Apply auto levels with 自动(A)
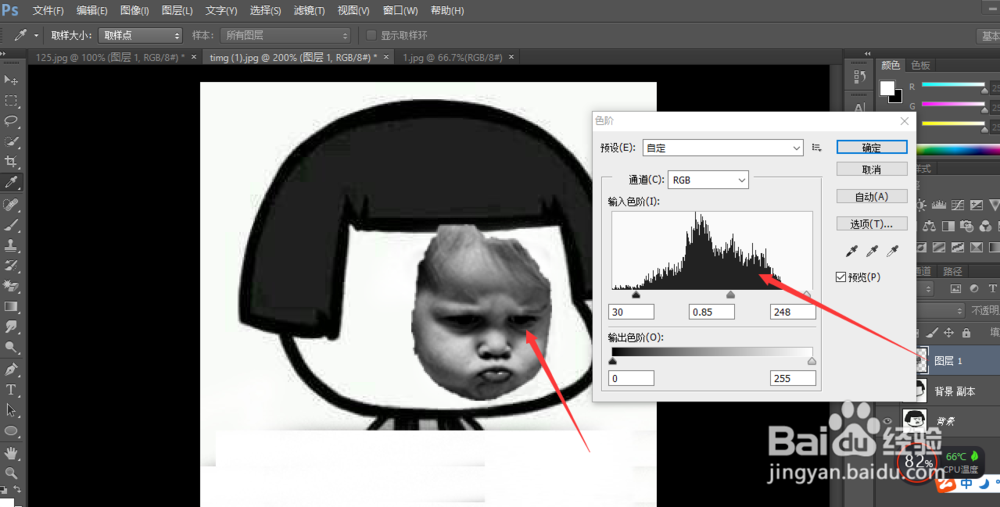The width and height of the screenshot is (1000, 507). point(872,196)
